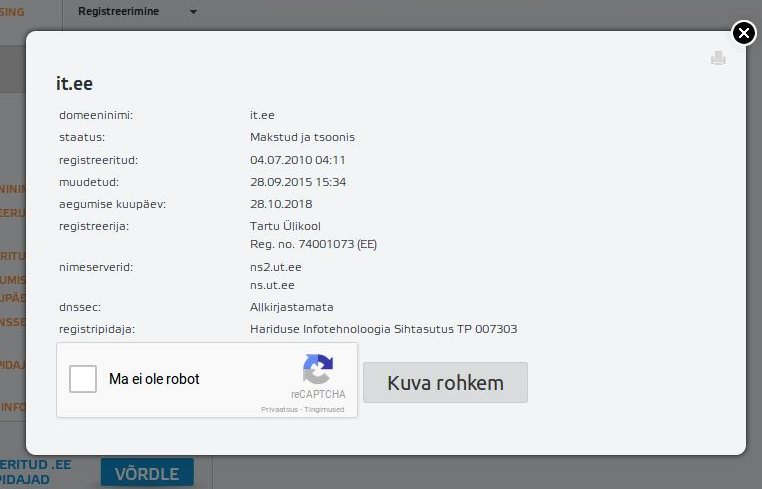Select nameserver 'ns.ut.ee'
Viewport: 762px width, 489px height.
click(272, 285)
